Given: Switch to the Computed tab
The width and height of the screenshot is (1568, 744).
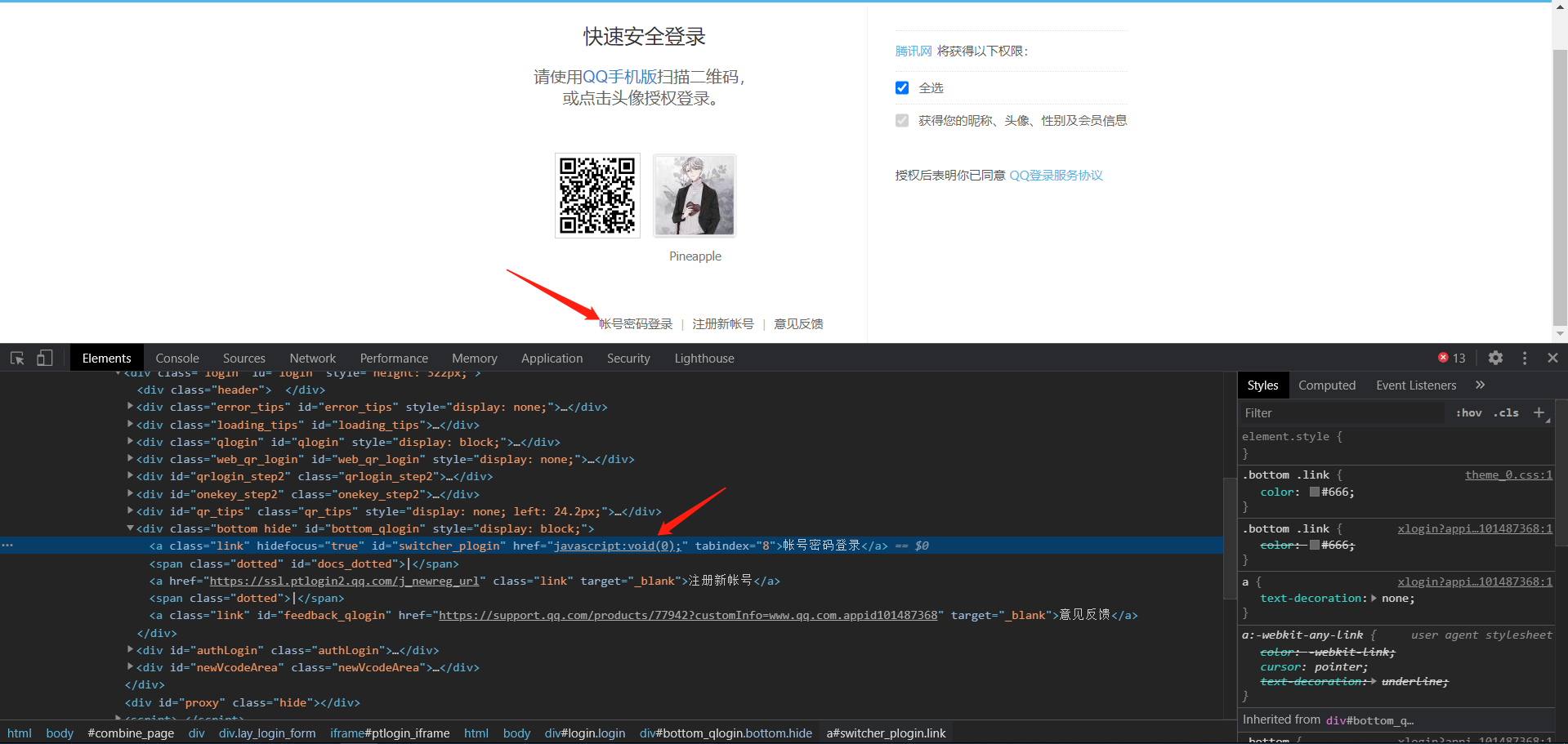Looking at the screenshot, I should pyautogui.click(x=1326, y=385).
